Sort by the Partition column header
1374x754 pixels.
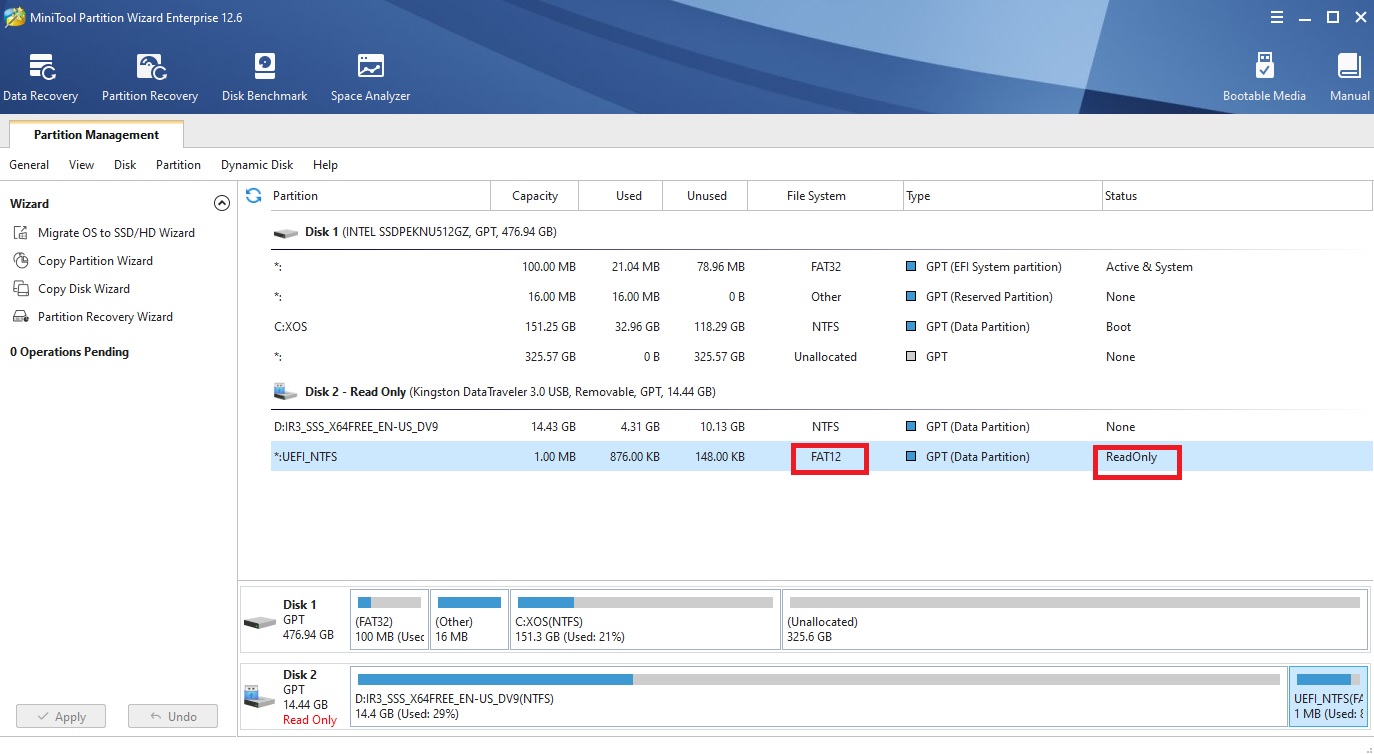coord(380,196)
